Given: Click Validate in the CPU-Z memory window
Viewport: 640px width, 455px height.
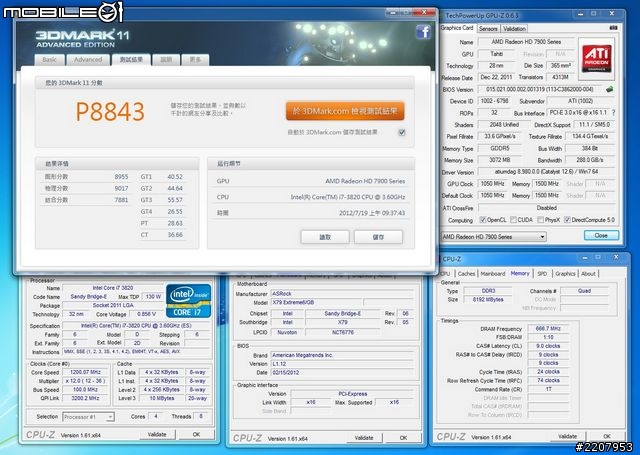Looking at the screenshot, I should [x=567, y=436].
